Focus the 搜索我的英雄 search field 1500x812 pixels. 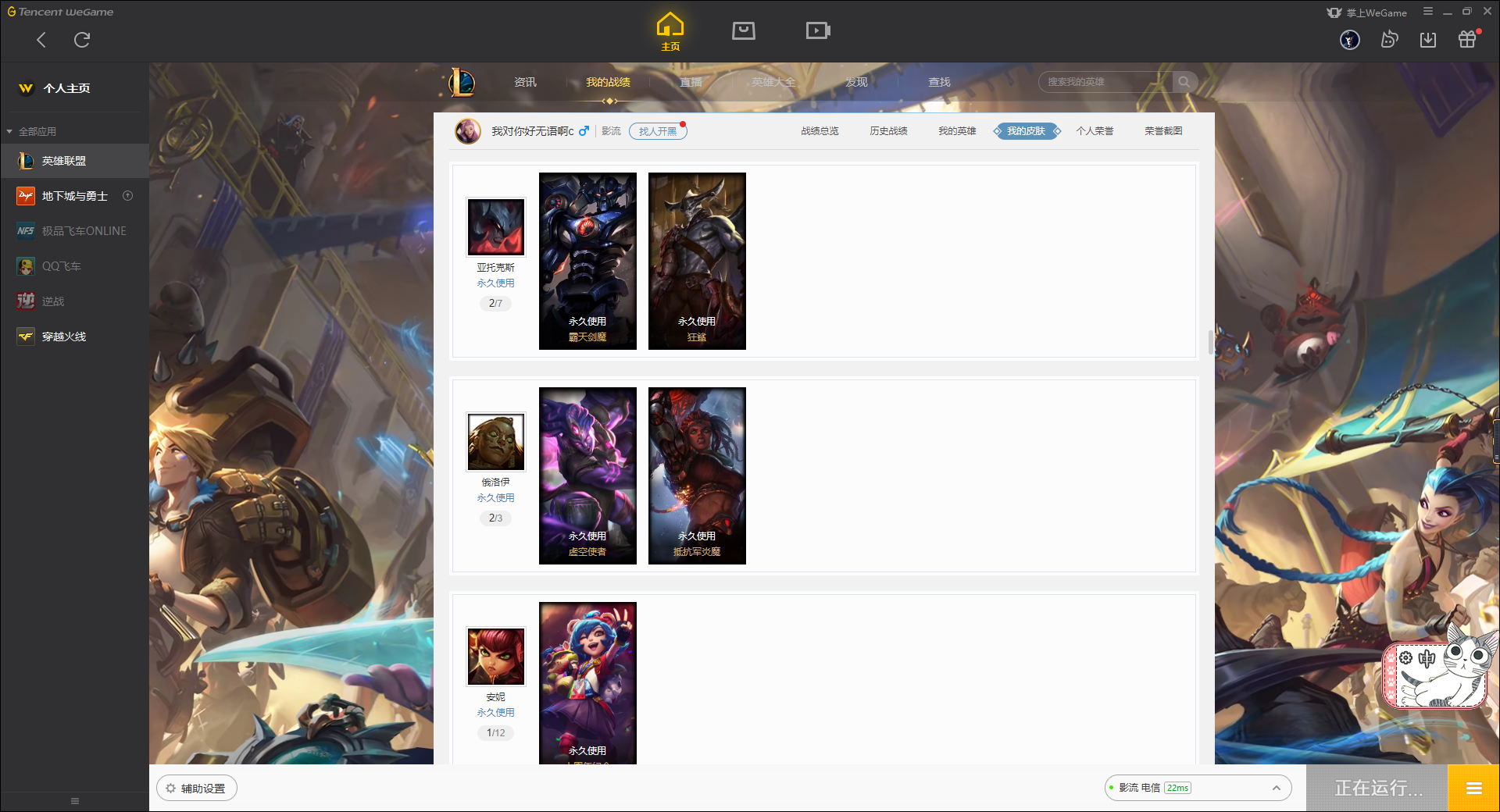click(1105, 82)
